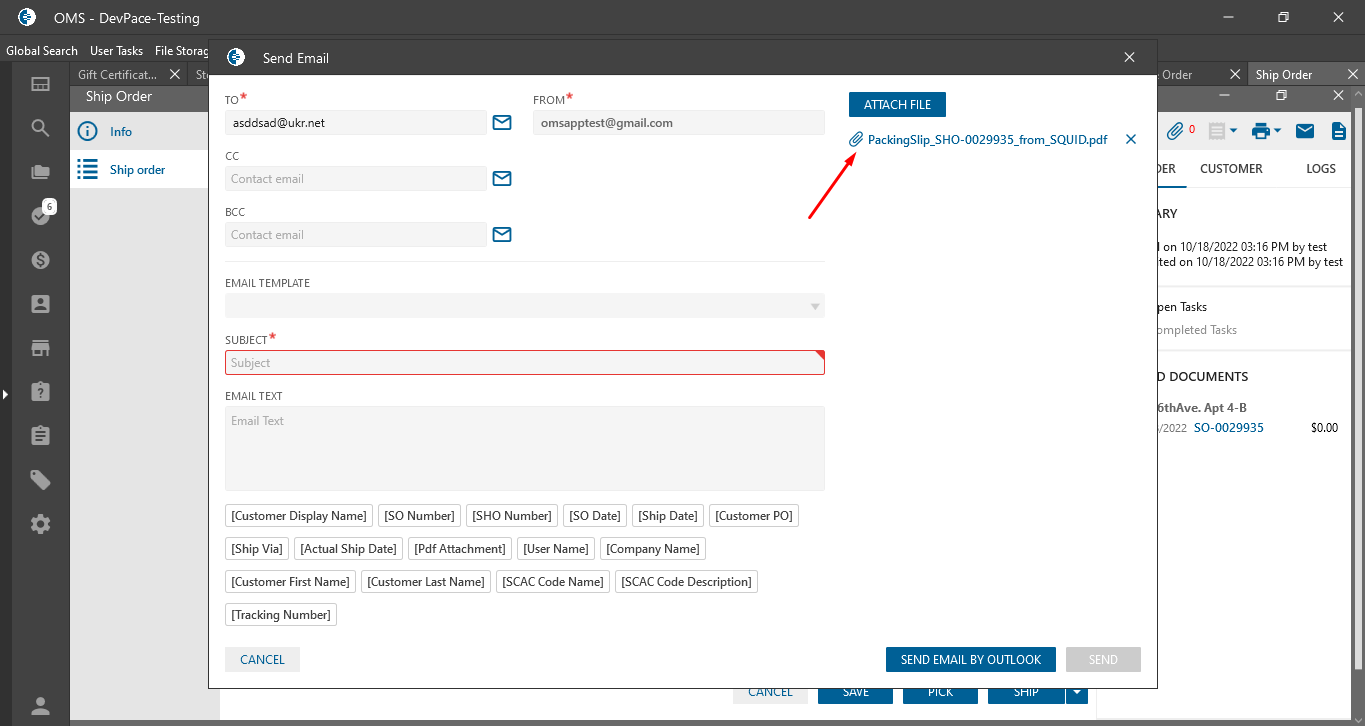Image resolution: width=1365 pixels, height=726 pixels.
Task: Open the TO contact email picker
Action: pos(502,122)
